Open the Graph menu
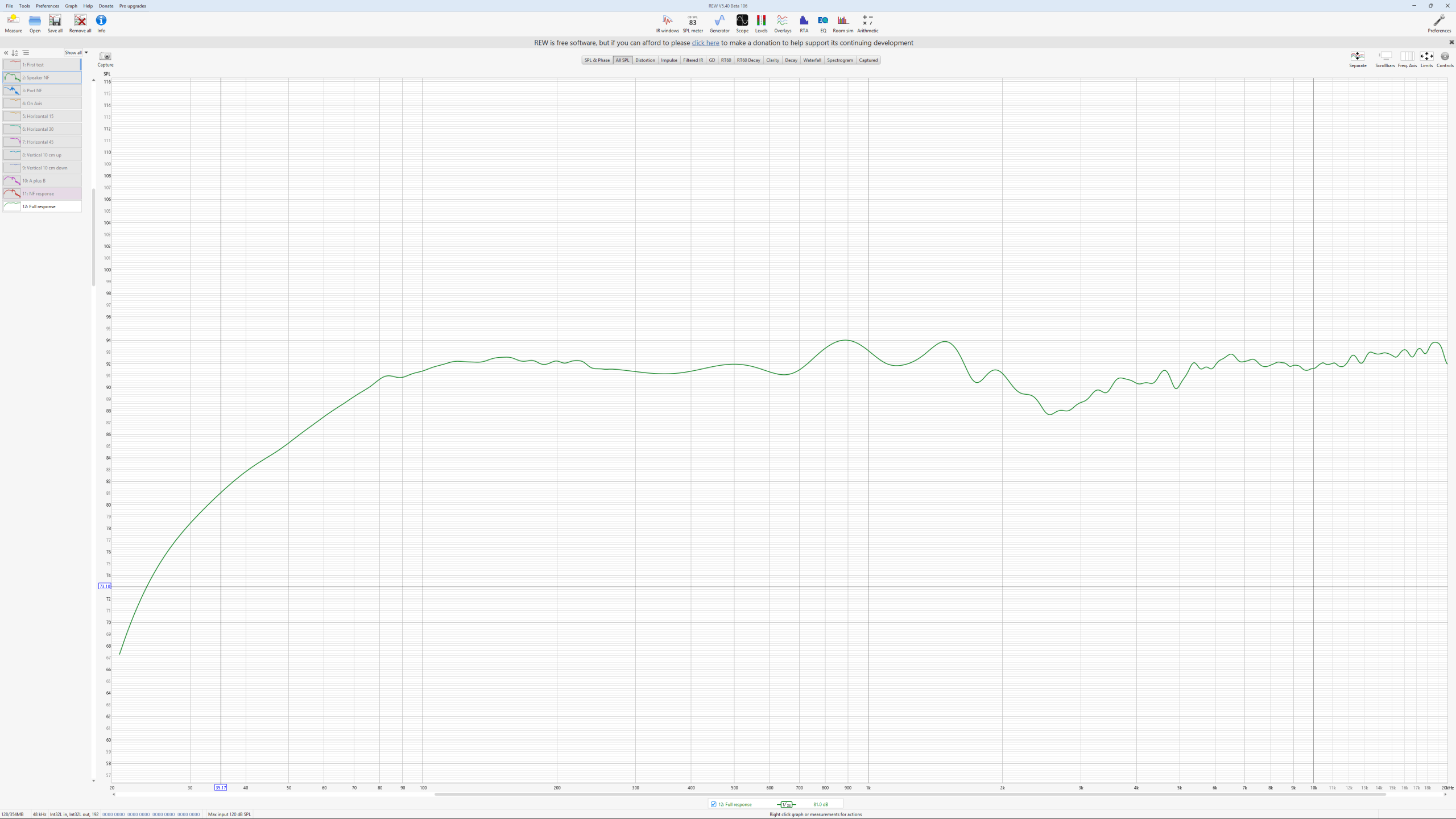1456x819 pixels. (71, 6)
